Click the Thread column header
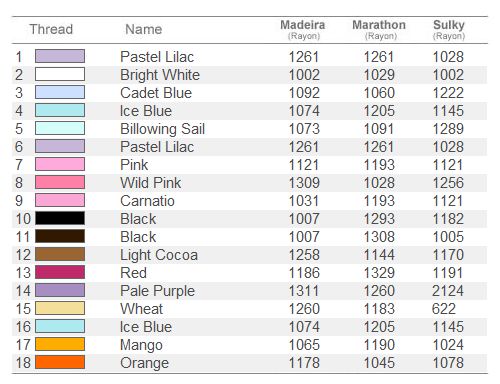The image size is (500, 384). click(51, 29)
